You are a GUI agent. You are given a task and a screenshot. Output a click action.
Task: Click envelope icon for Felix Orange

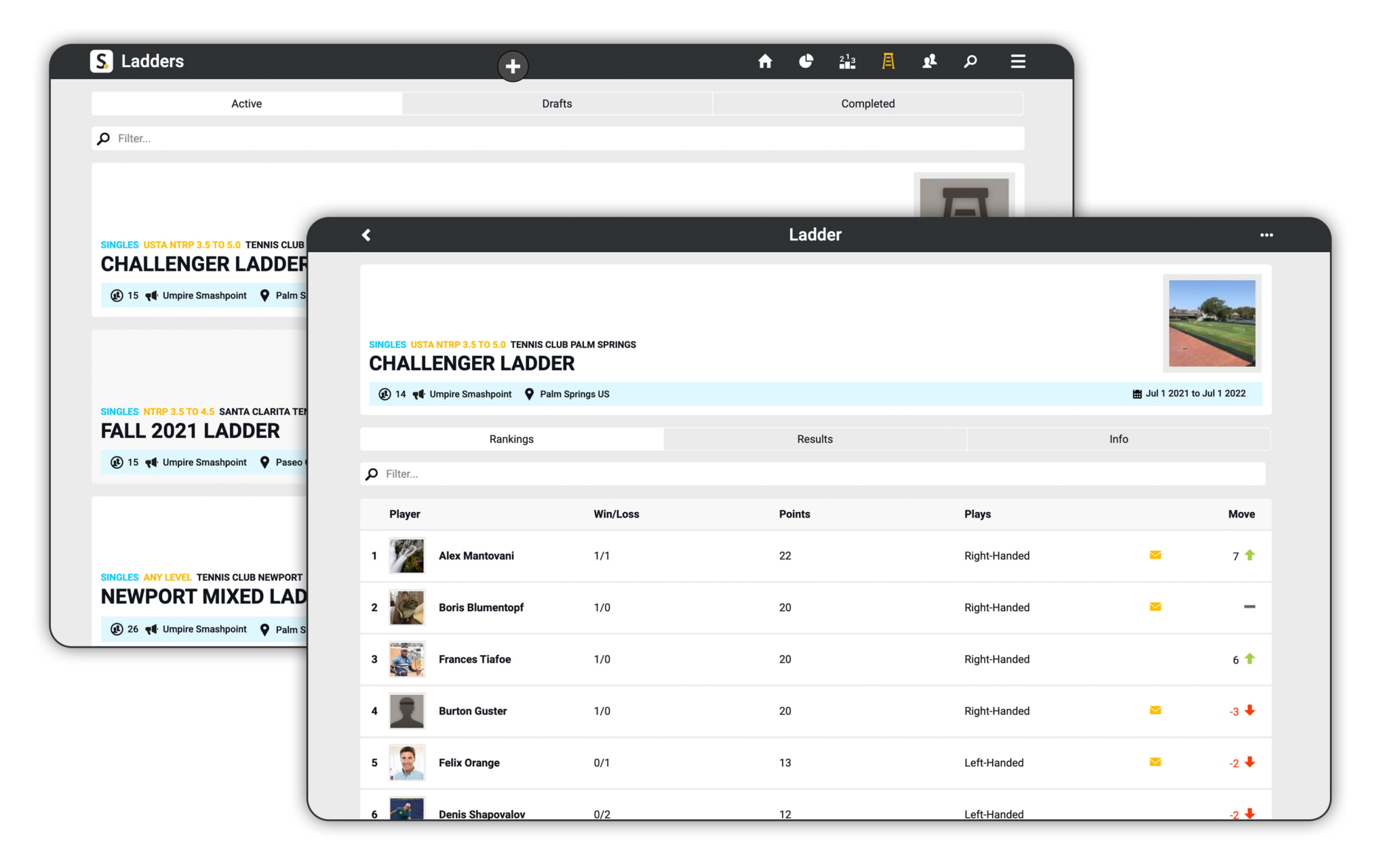(1155, 762)
